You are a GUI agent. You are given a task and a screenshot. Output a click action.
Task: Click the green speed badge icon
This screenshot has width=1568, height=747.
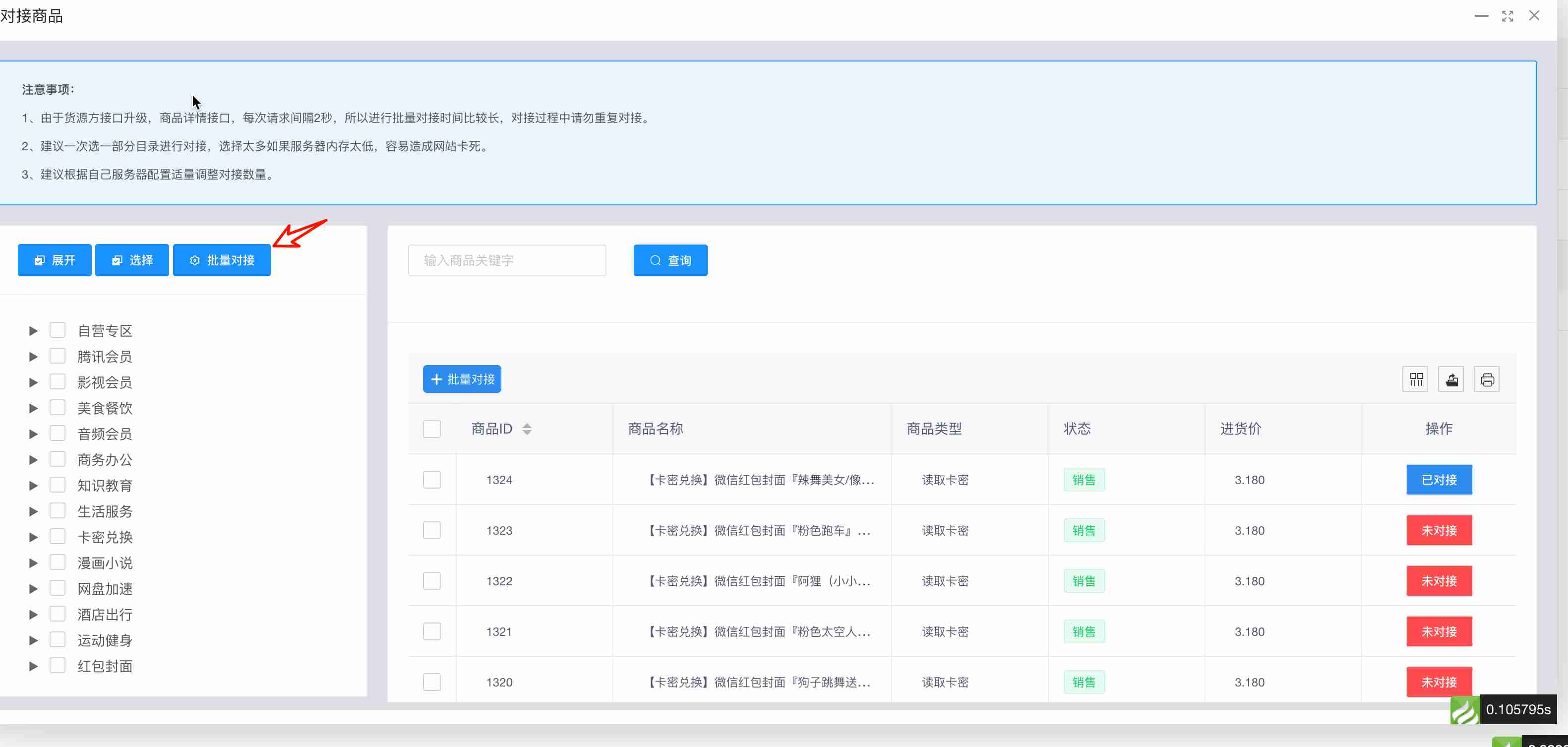pos(1465,709)
